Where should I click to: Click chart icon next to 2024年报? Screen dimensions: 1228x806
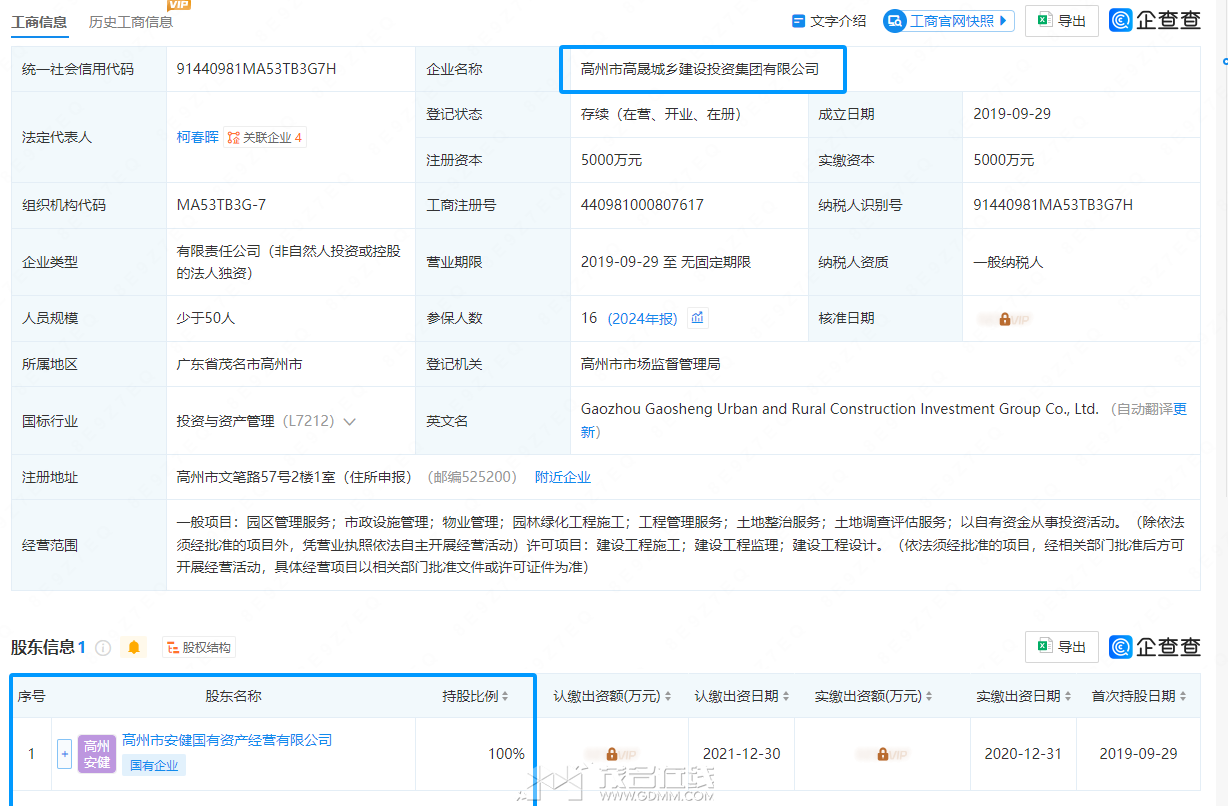click(698, 318)
